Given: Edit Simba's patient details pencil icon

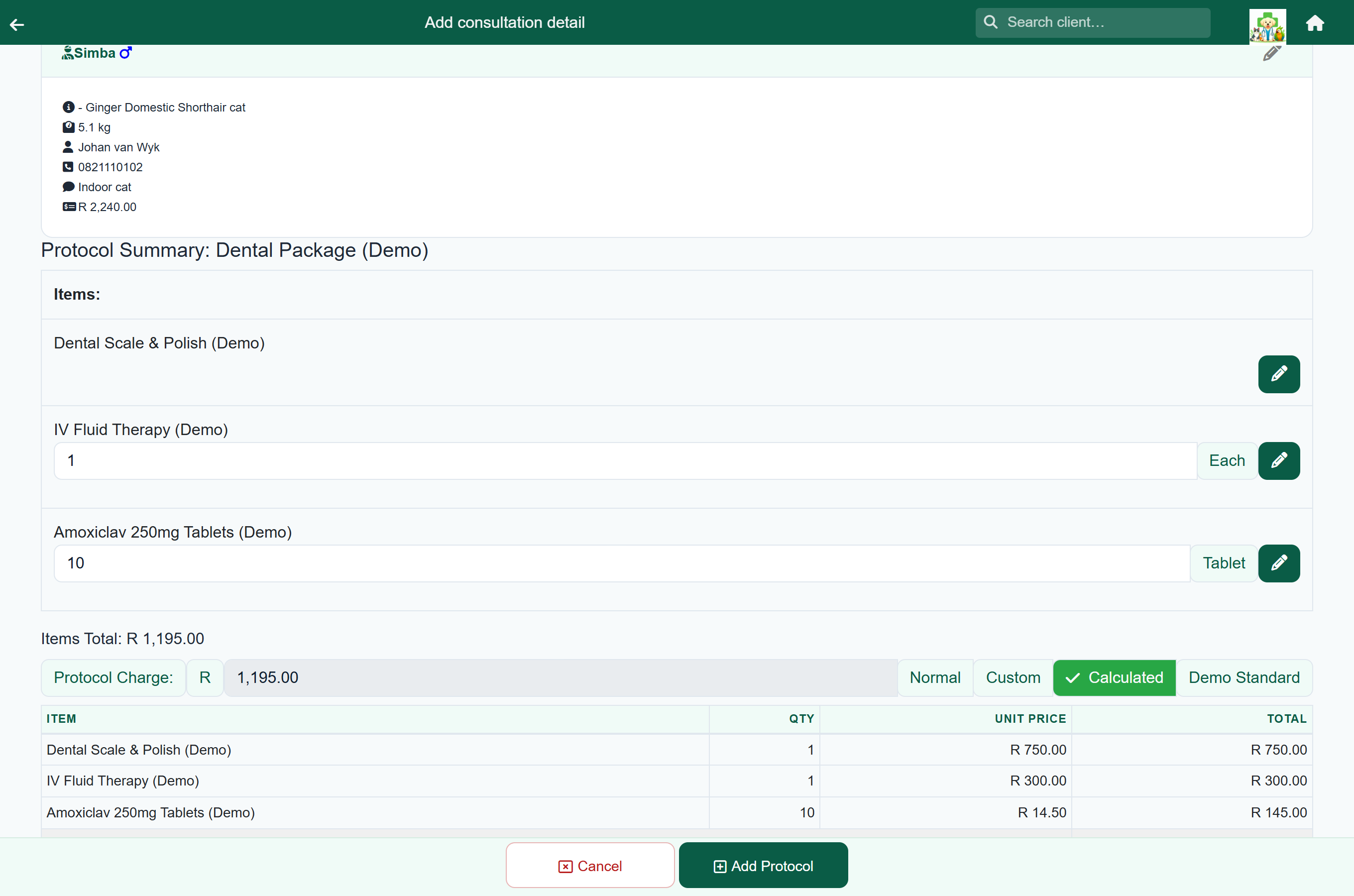Looking at the screenshot, I should pyautogui.click(x=1272, y=54).
